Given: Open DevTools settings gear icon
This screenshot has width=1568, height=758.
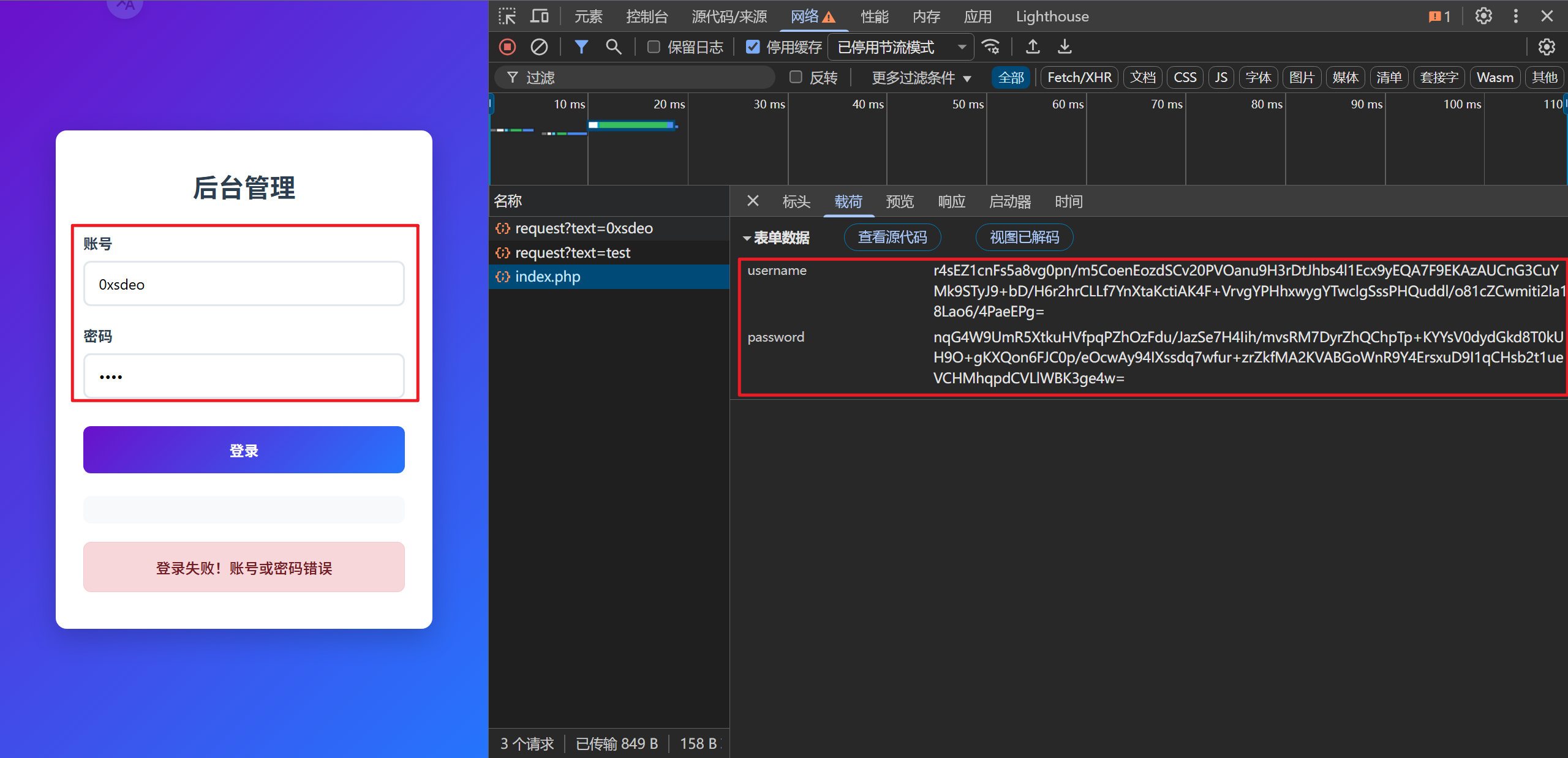Looking at the screenshot, I should [1483, 16].
